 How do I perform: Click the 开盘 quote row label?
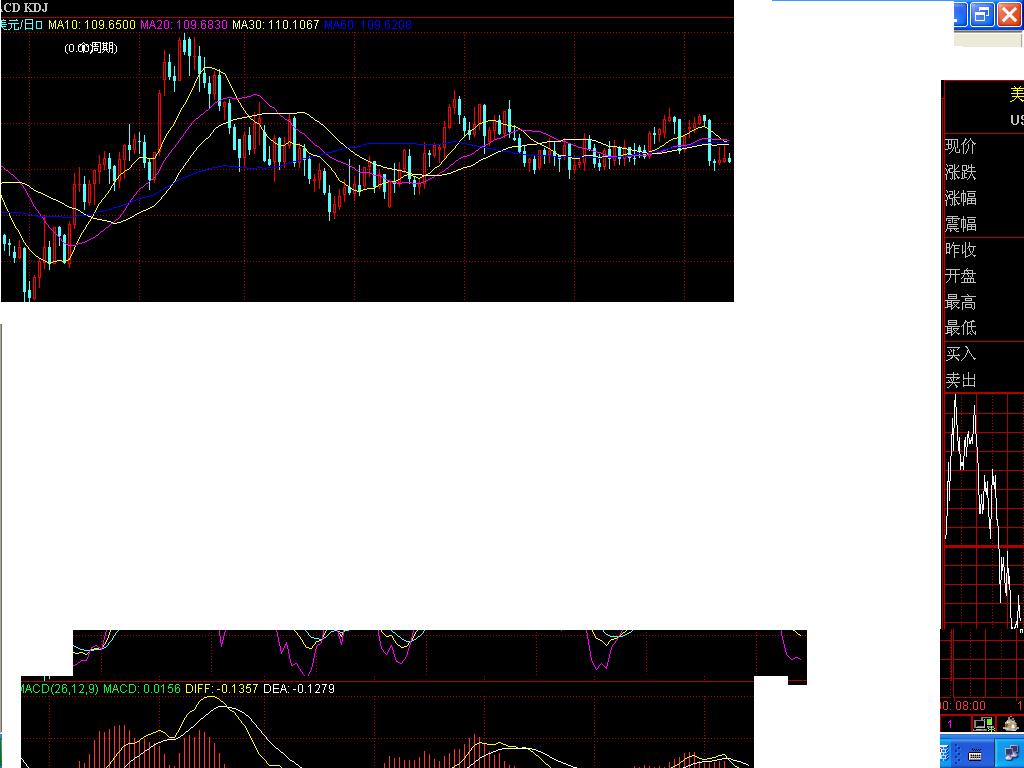pyautogui.click(x=961, y=276)
